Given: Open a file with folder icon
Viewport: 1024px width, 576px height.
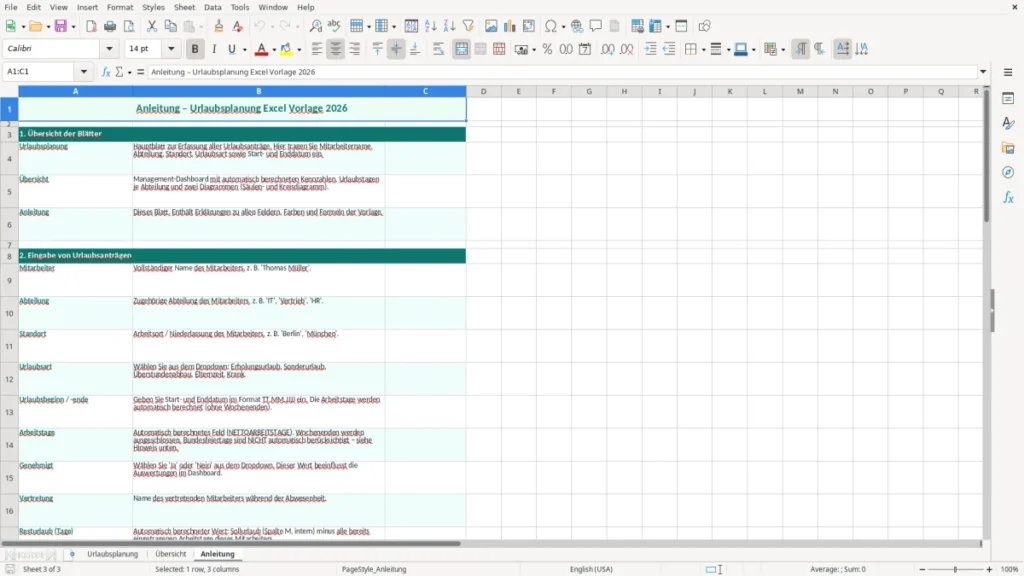Looking at the screenshot, I should (x=35, y=26).
